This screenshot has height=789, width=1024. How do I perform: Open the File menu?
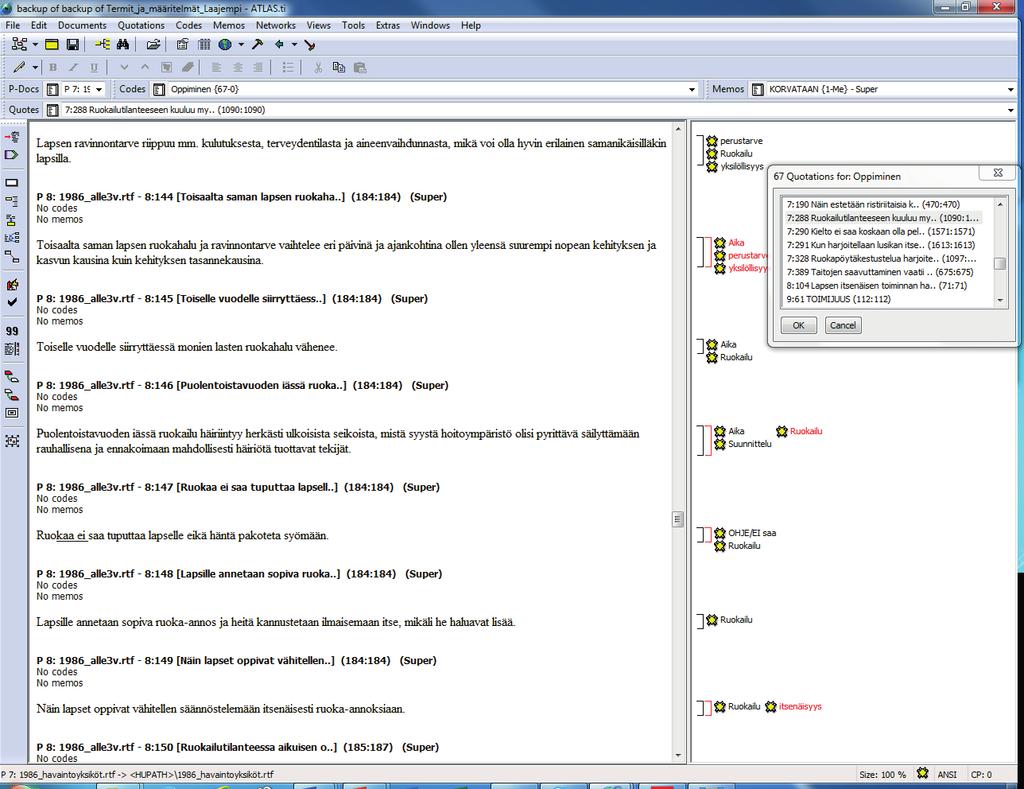(x=12, y=25)
